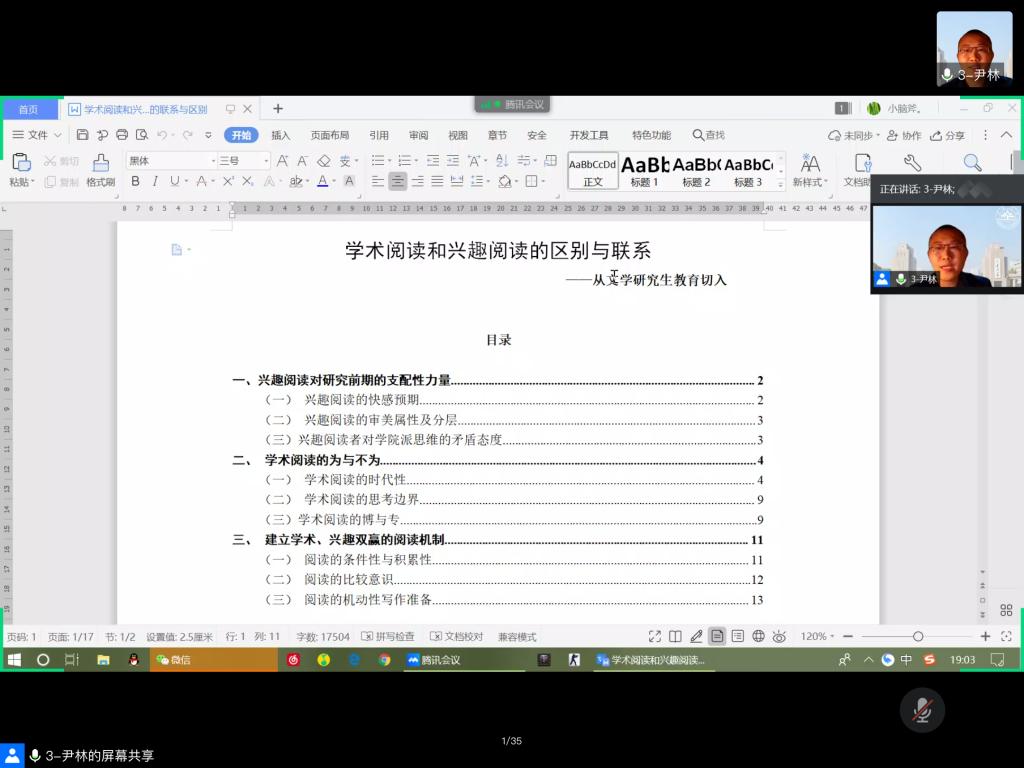Screen dimensions: 1024x768
Task: Click the fullscreen icon in the status bar
Action: [655, 636]
